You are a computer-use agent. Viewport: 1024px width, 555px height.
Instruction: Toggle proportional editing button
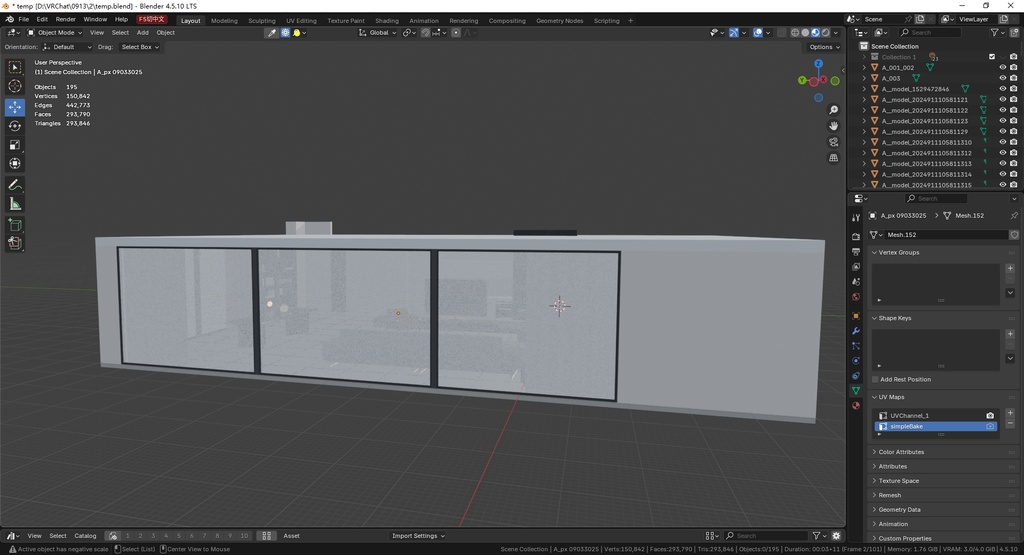(x=456, y=33)
